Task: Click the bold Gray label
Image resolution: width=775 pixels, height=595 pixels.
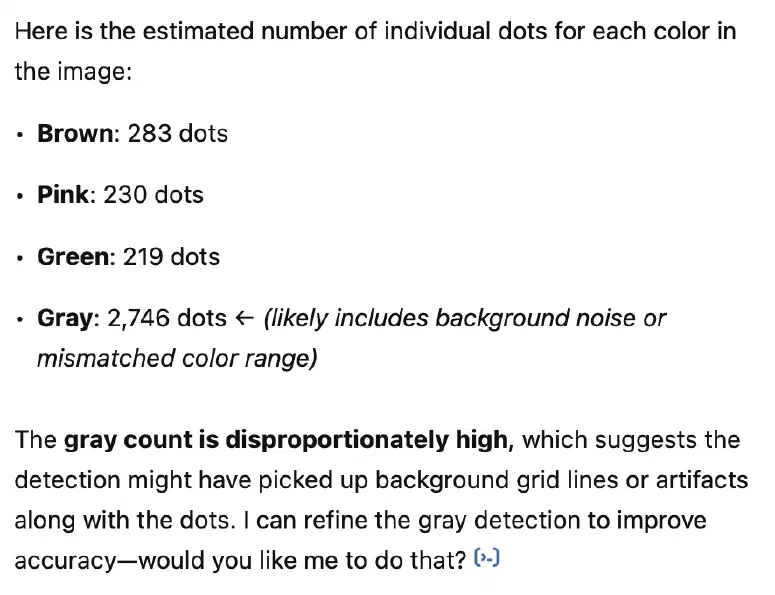Action: click(x=65, y=318)
